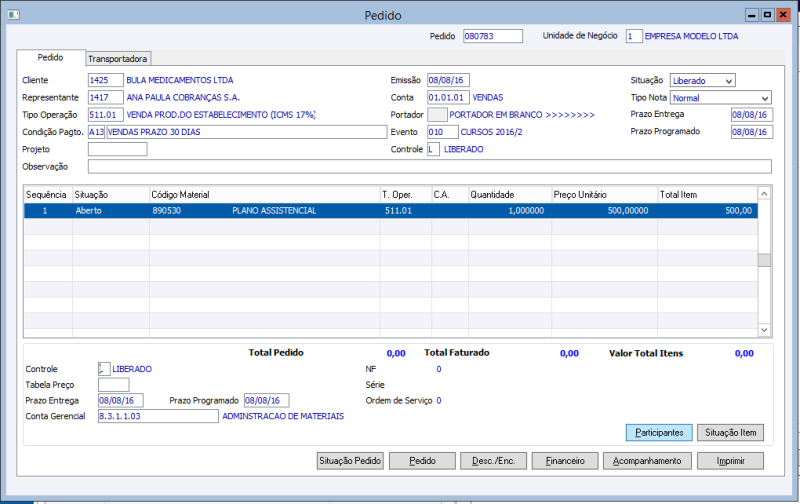Click the window system icon in title bar
This screenshot has width=800, height=504.
click(13, 15)
